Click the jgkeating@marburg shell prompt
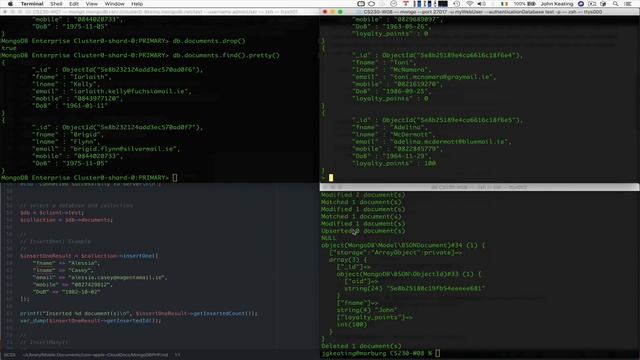Image resolution: width=640 pixels, height=360 pixels. coord(376,353)
